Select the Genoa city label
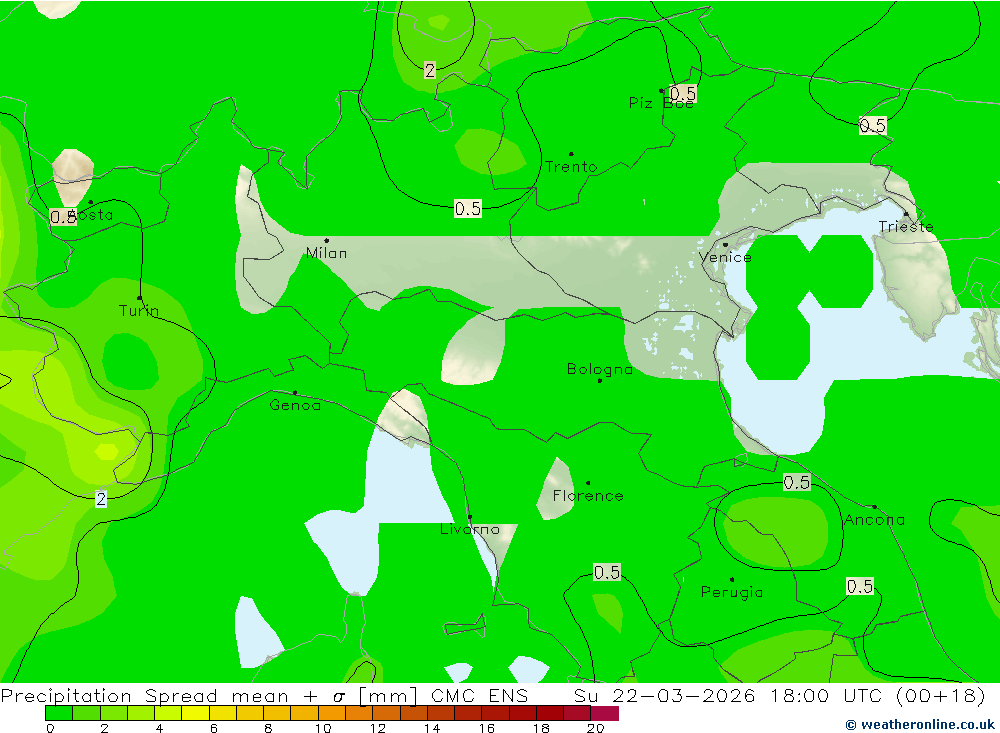Viewport: 1000px width, 733px height. click(295, 405)
